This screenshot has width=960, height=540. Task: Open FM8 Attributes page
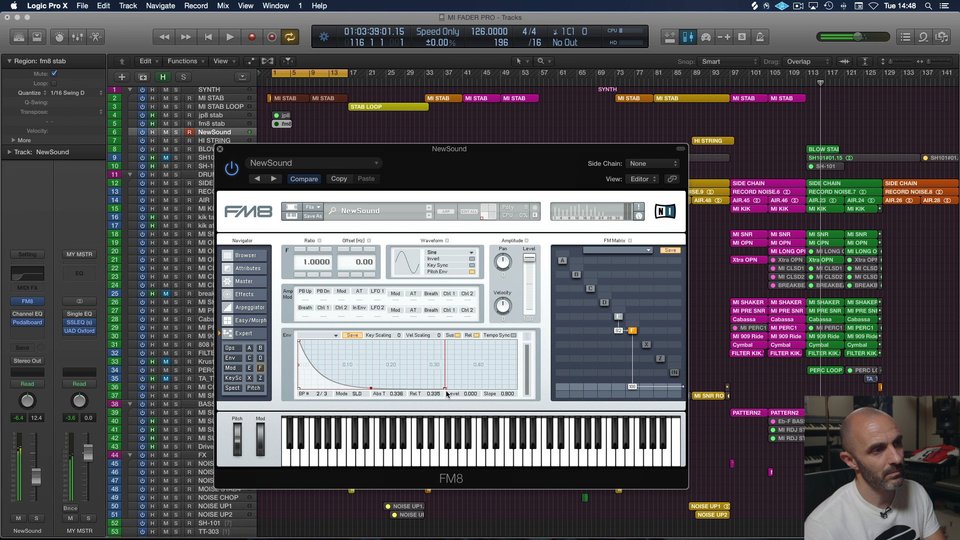(244, 268)
